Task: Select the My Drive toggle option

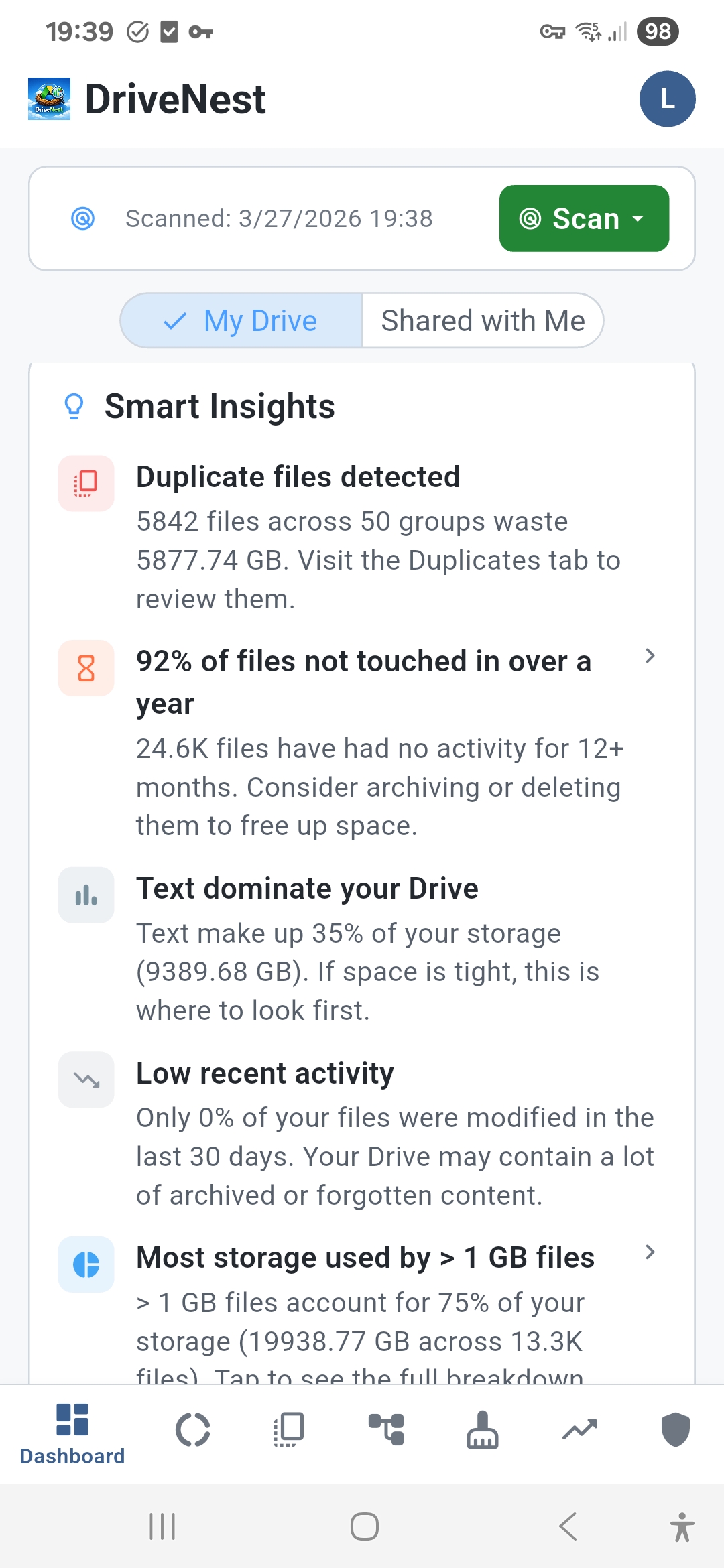Action: (x=241, y=321)
